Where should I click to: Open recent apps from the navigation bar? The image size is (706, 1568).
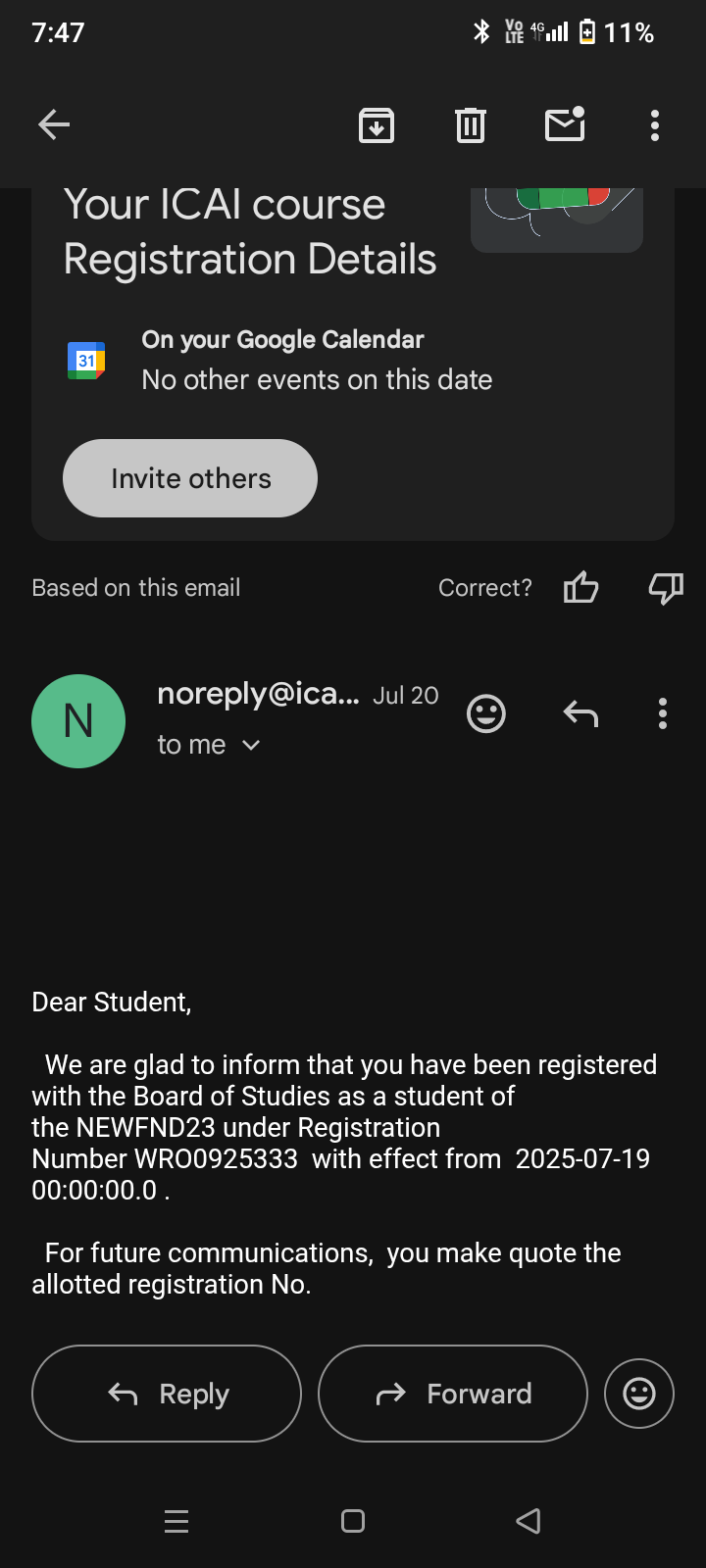click(176, 1521)
